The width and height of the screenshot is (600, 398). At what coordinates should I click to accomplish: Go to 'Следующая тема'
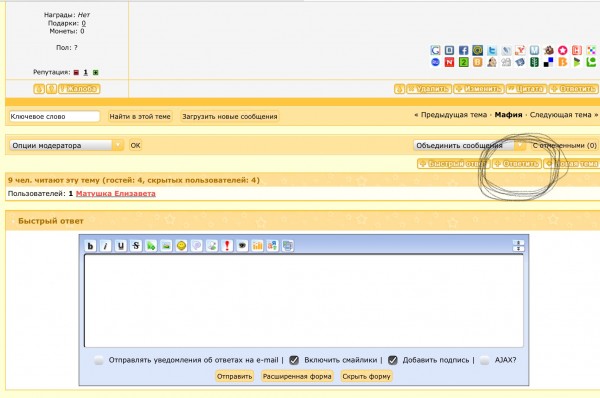pos(561,115)
